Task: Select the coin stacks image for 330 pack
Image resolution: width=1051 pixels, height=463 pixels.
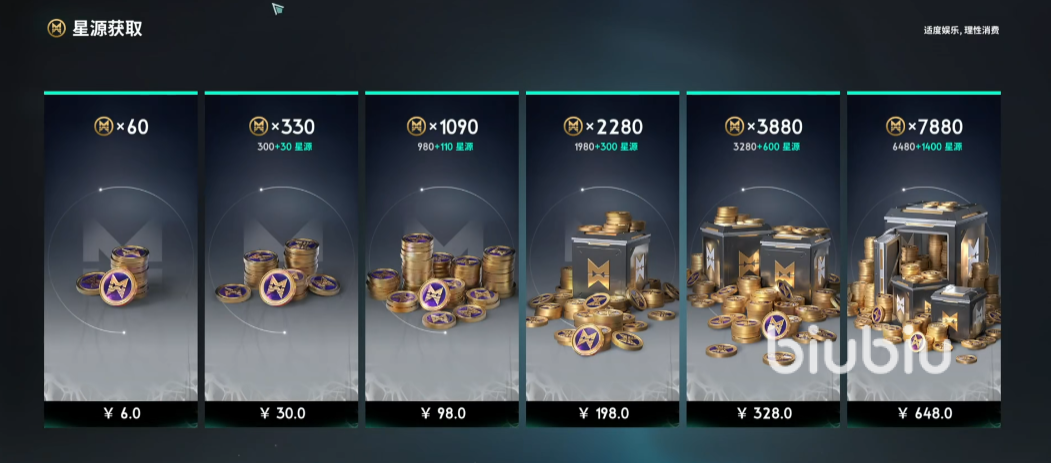Action: [x=278, y=271]
